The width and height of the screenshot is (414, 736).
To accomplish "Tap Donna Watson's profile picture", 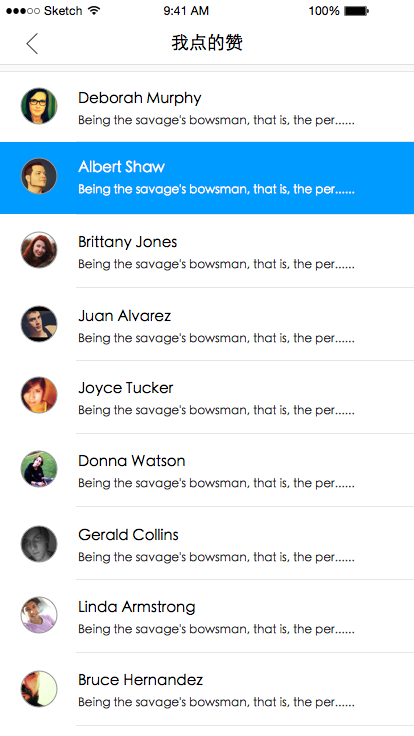I will click(39, 469).
